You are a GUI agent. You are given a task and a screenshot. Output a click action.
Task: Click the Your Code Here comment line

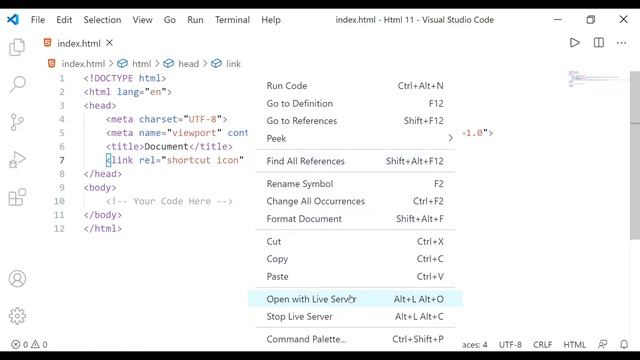click(169, 201)
